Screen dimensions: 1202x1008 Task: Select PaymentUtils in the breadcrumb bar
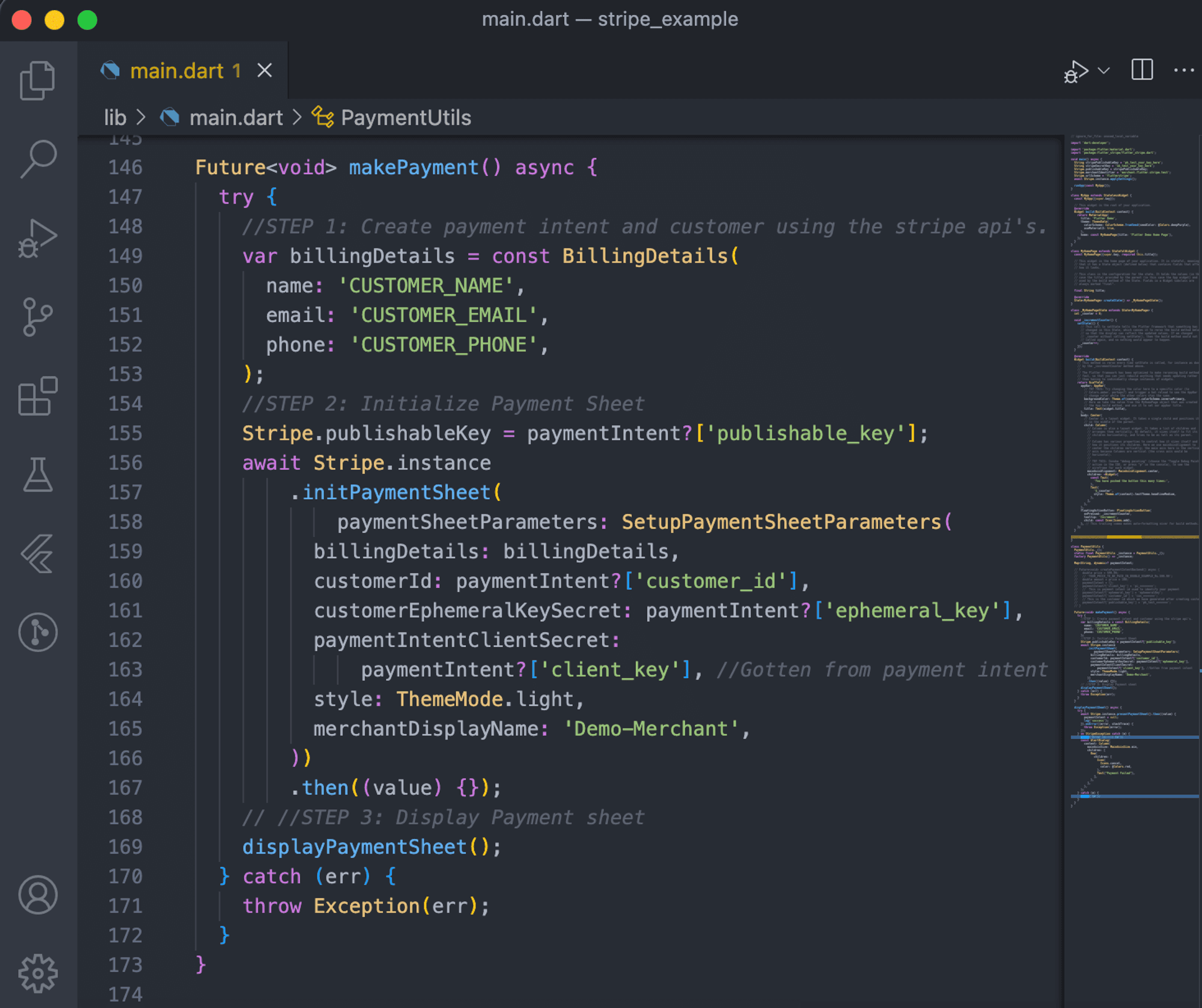click(406, 117)
